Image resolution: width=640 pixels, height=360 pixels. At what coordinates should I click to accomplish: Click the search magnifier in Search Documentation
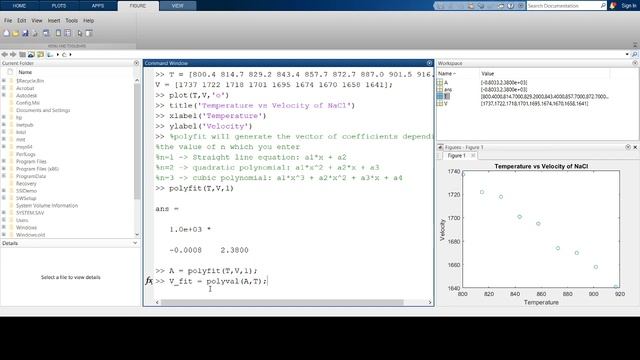tap(603, 6)
